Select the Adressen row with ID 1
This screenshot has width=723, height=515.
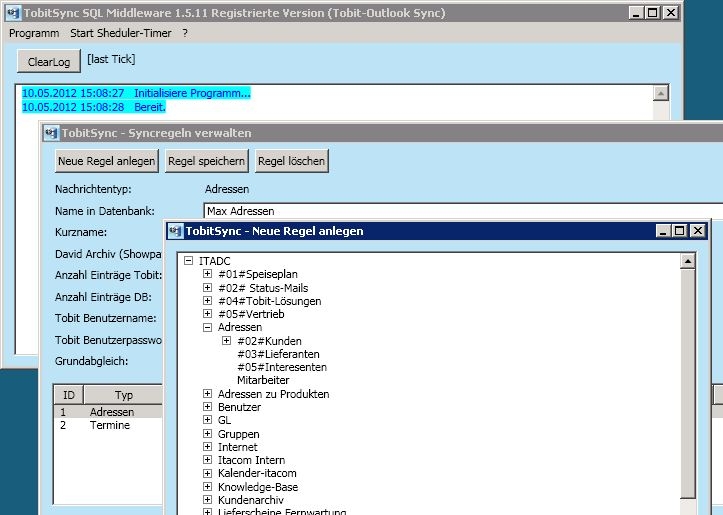[108, 412]
